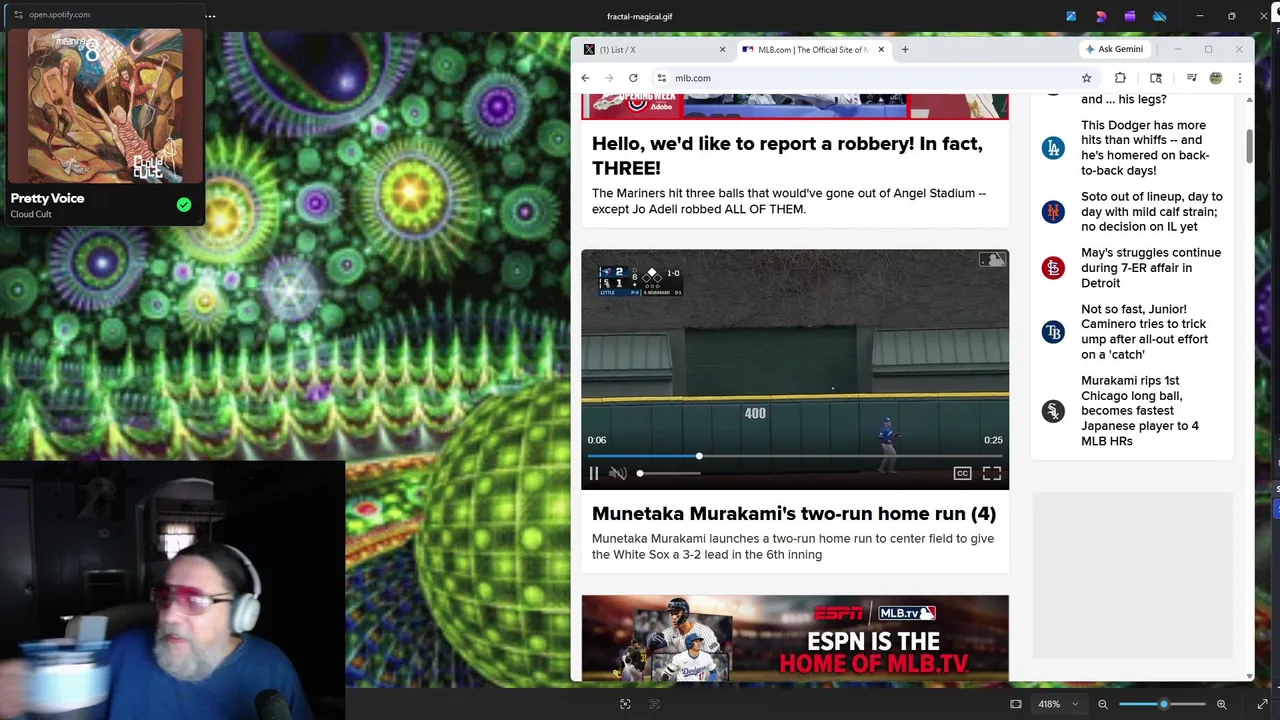Click the Chrome forward navigation arrow
The height and width of the screenshot is (720, 1280).
tap(610, 78)
